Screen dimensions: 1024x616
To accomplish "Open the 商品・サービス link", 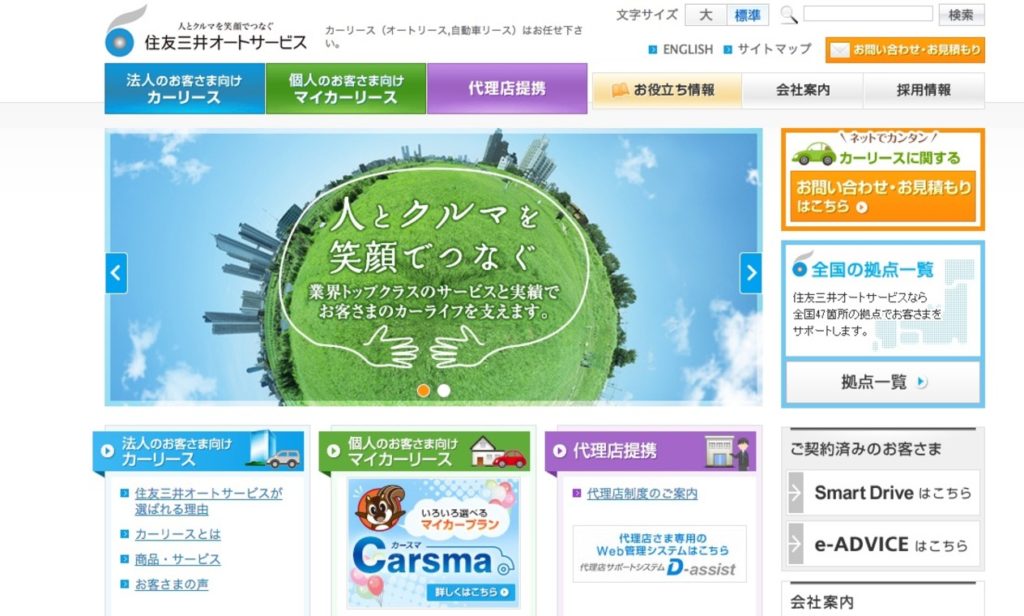I will (x=178, y=559).
